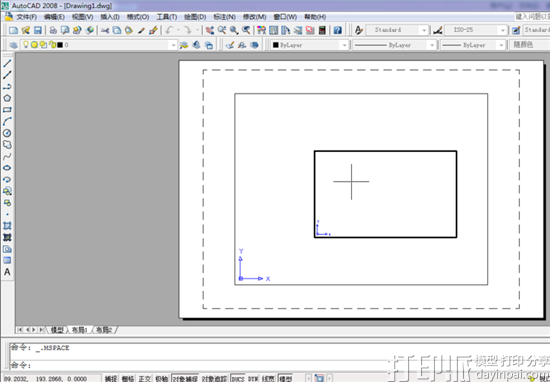The image size is (550, 382).
Task: Select the Hatch tool icon
Action: point(7,226)
